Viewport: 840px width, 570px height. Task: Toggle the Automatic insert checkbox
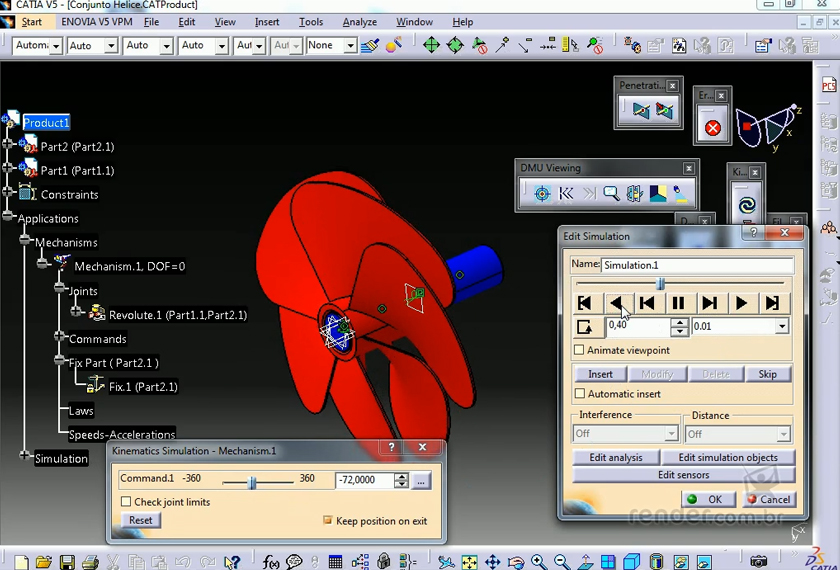[x=580, y=394]
